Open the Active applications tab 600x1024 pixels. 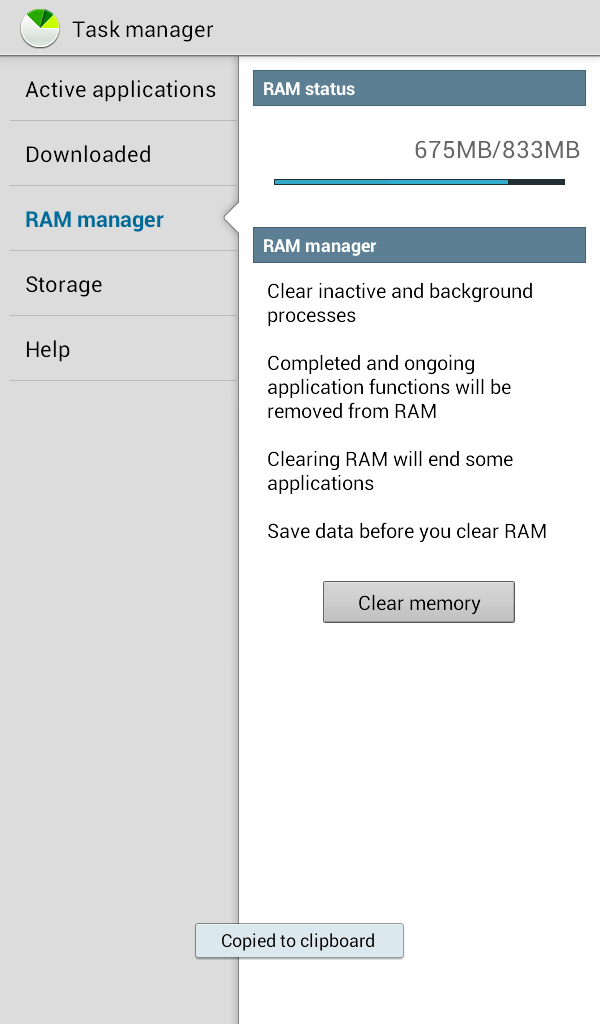point(120,90)
